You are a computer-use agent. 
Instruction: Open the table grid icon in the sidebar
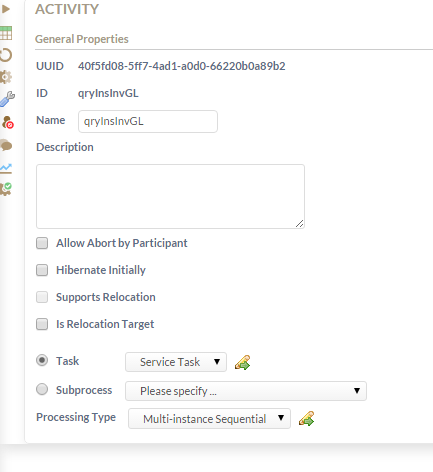6,33
